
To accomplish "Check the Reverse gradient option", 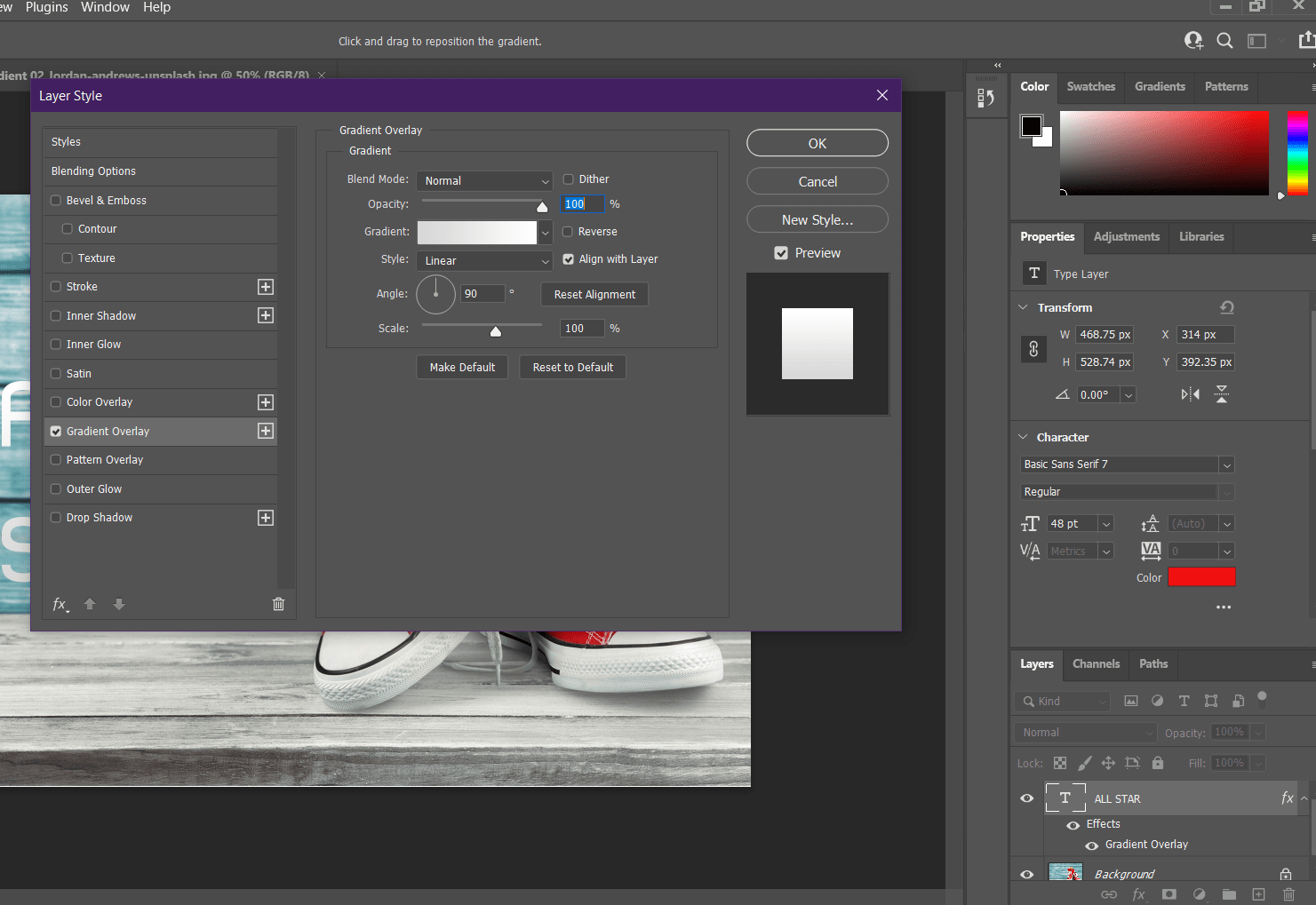I will 568,231.
